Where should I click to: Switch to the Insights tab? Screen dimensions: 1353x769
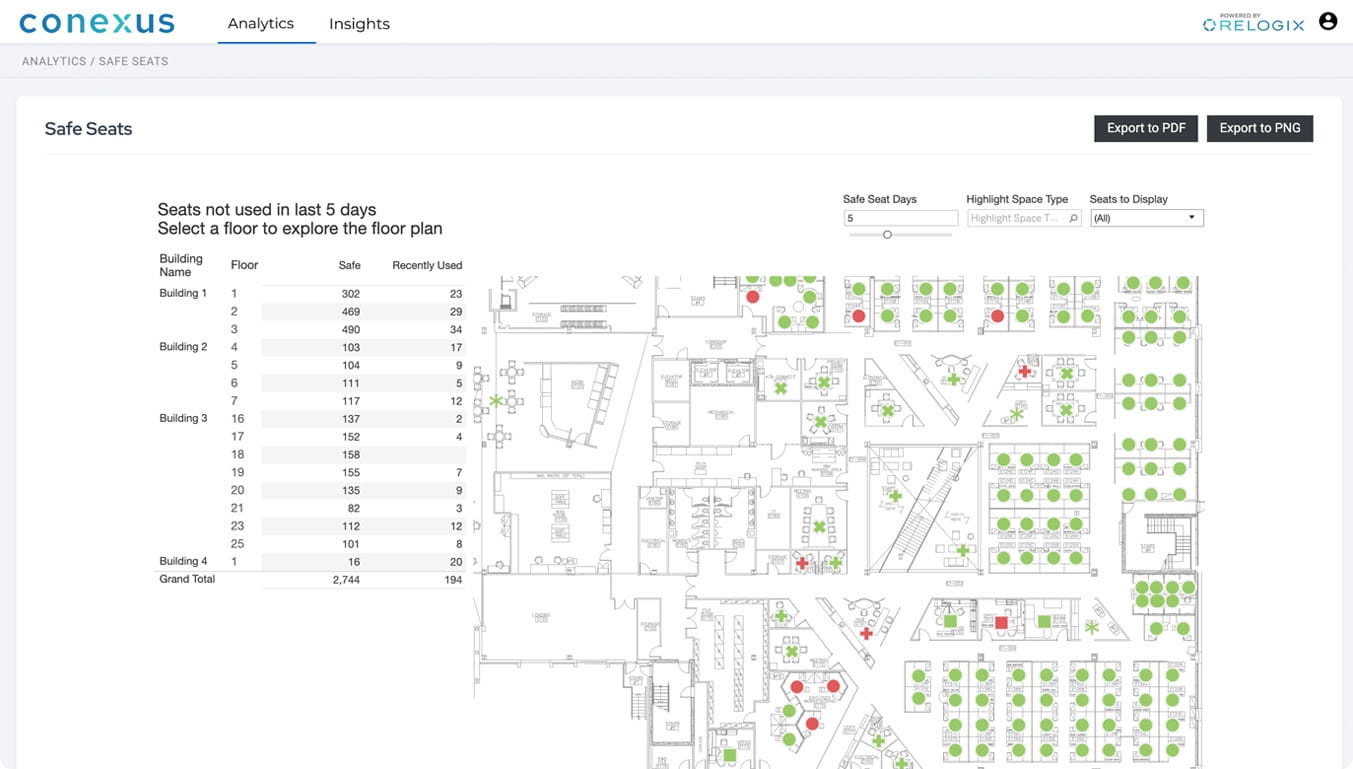(x=359, y=24)
